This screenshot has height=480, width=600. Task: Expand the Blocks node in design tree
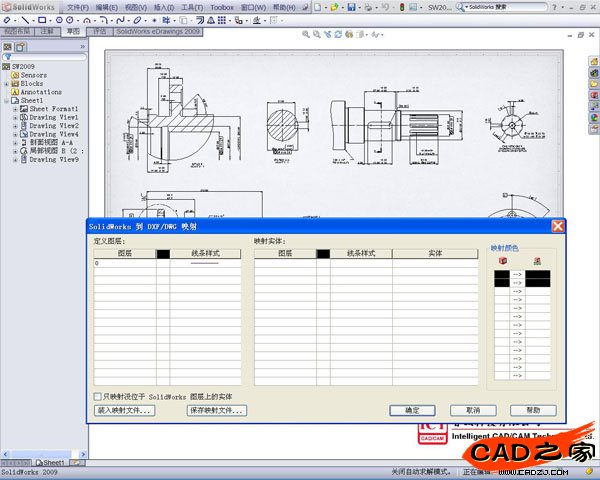tap(7, 84)
